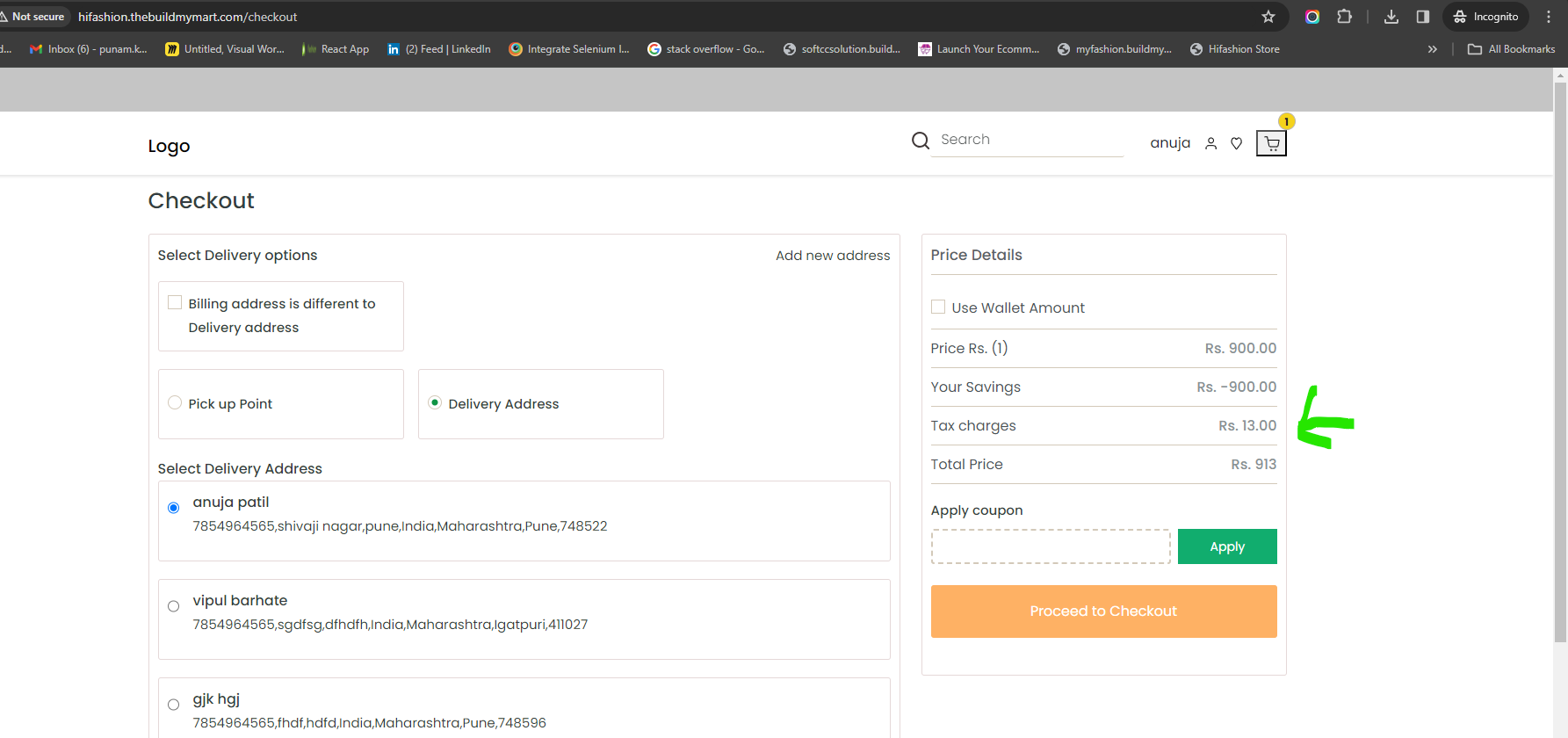Click the browser address bar URL
Screen dimensions: 1568x738
click(x=187, y=17)
